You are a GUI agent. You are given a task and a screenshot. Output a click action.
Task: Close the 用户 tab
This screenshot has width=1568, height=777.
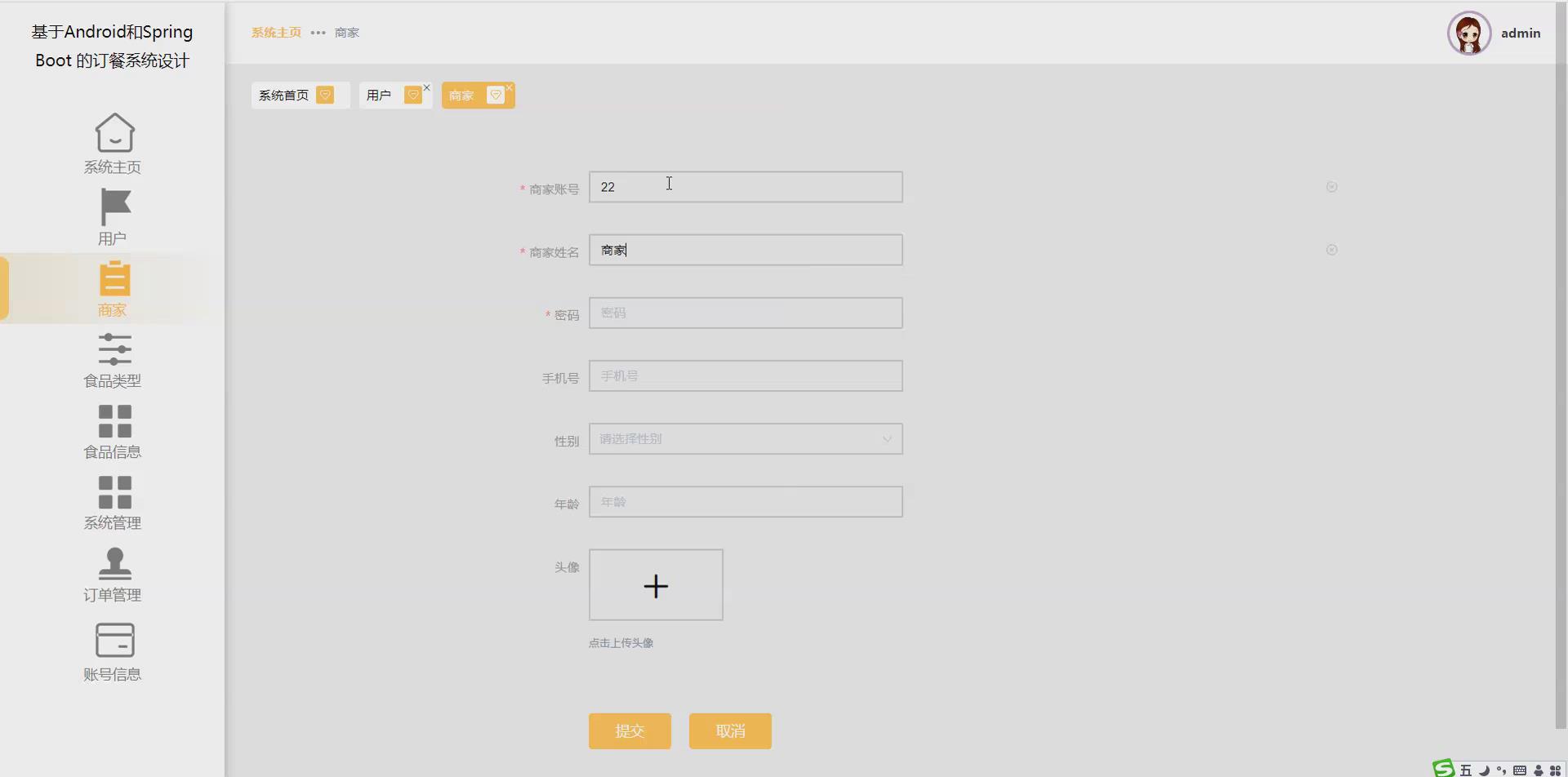426,87
